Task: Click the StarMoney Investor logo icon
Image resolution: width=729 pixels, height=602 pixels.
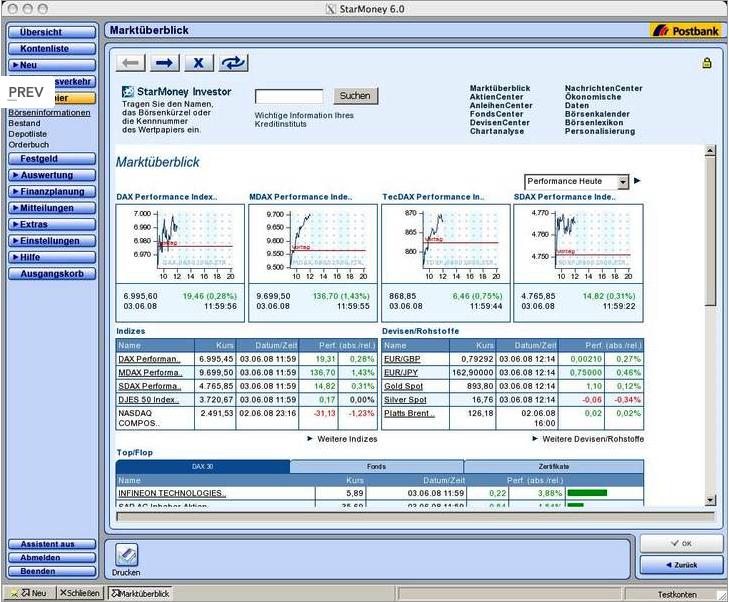Action: (x=128, y=92)
